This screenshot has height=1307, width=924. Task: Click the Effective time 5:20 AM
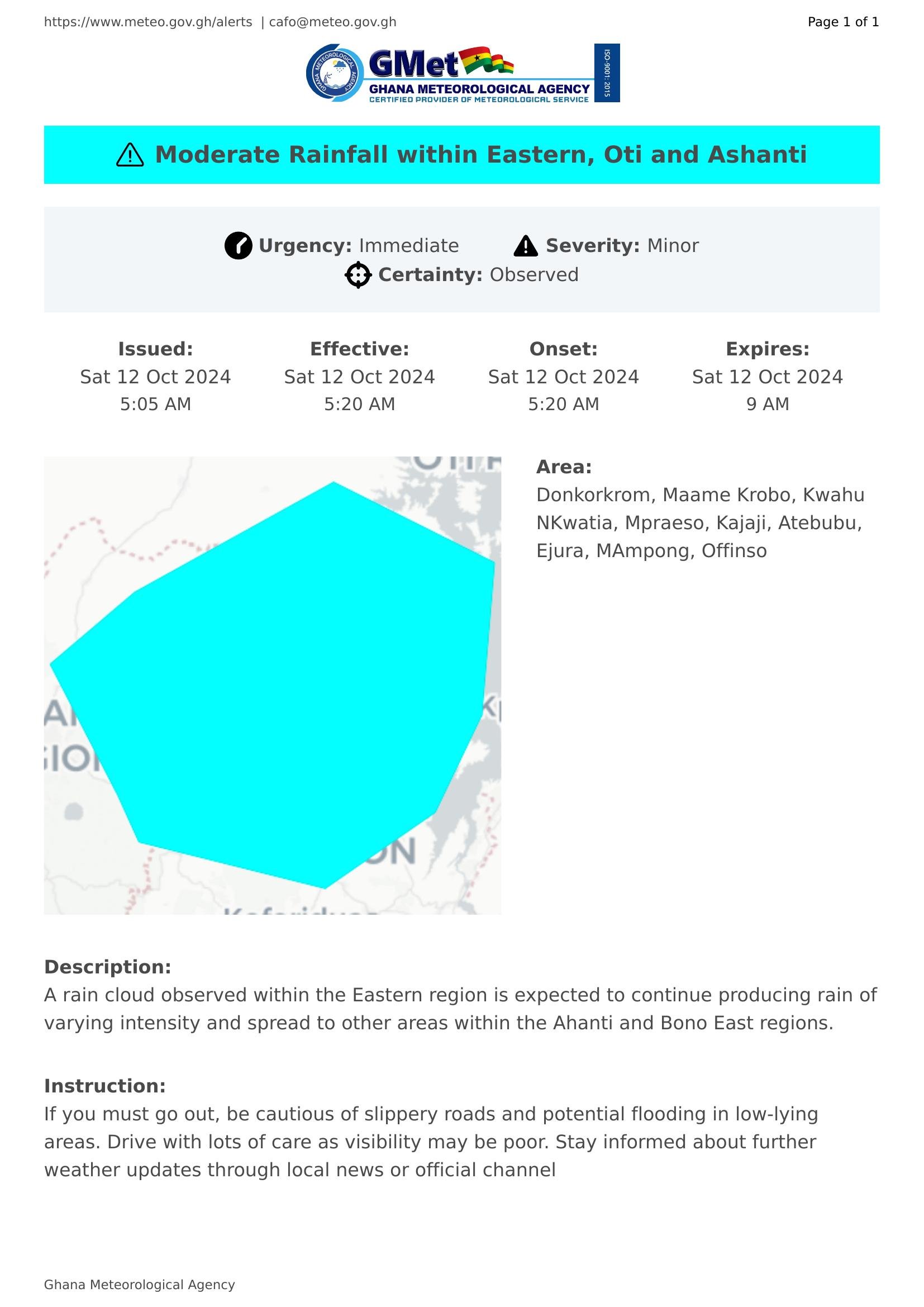pos(359,404)
